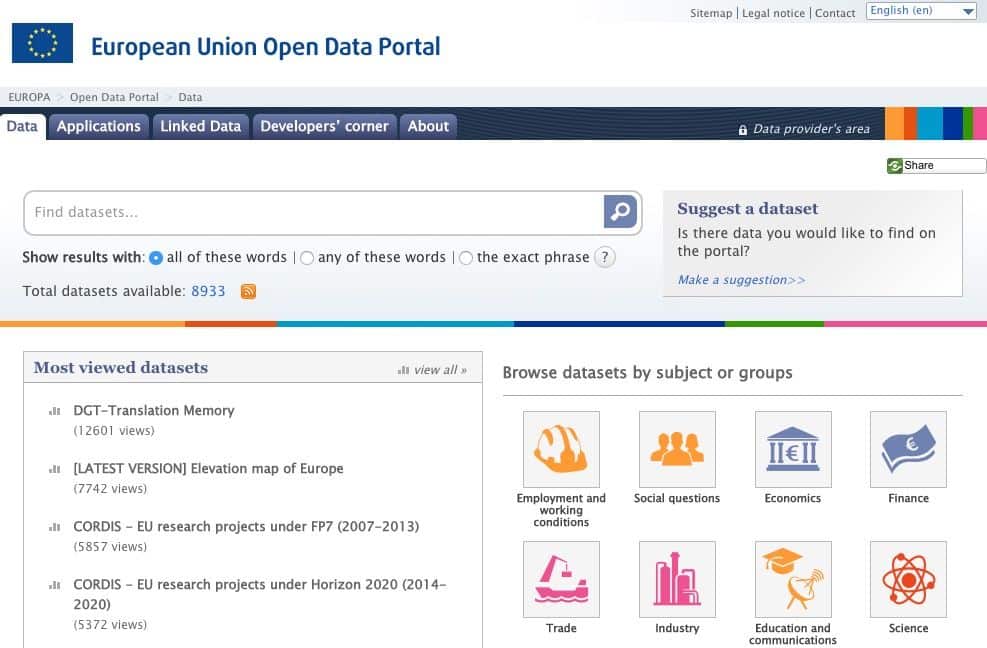Open [LATEST VERSION] Elevation map of Europe dataset
This screenshot has width=987, height=648.
click(208, 469)
